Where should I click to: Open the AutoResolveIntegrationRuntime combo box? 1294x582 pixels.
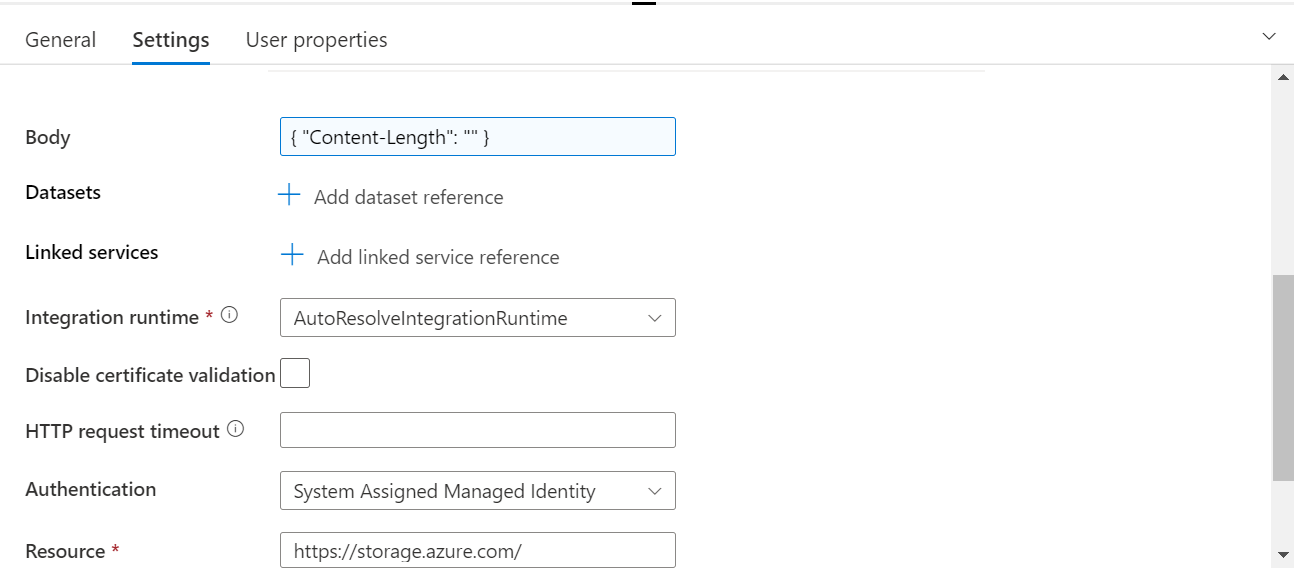tap(477, 317)
